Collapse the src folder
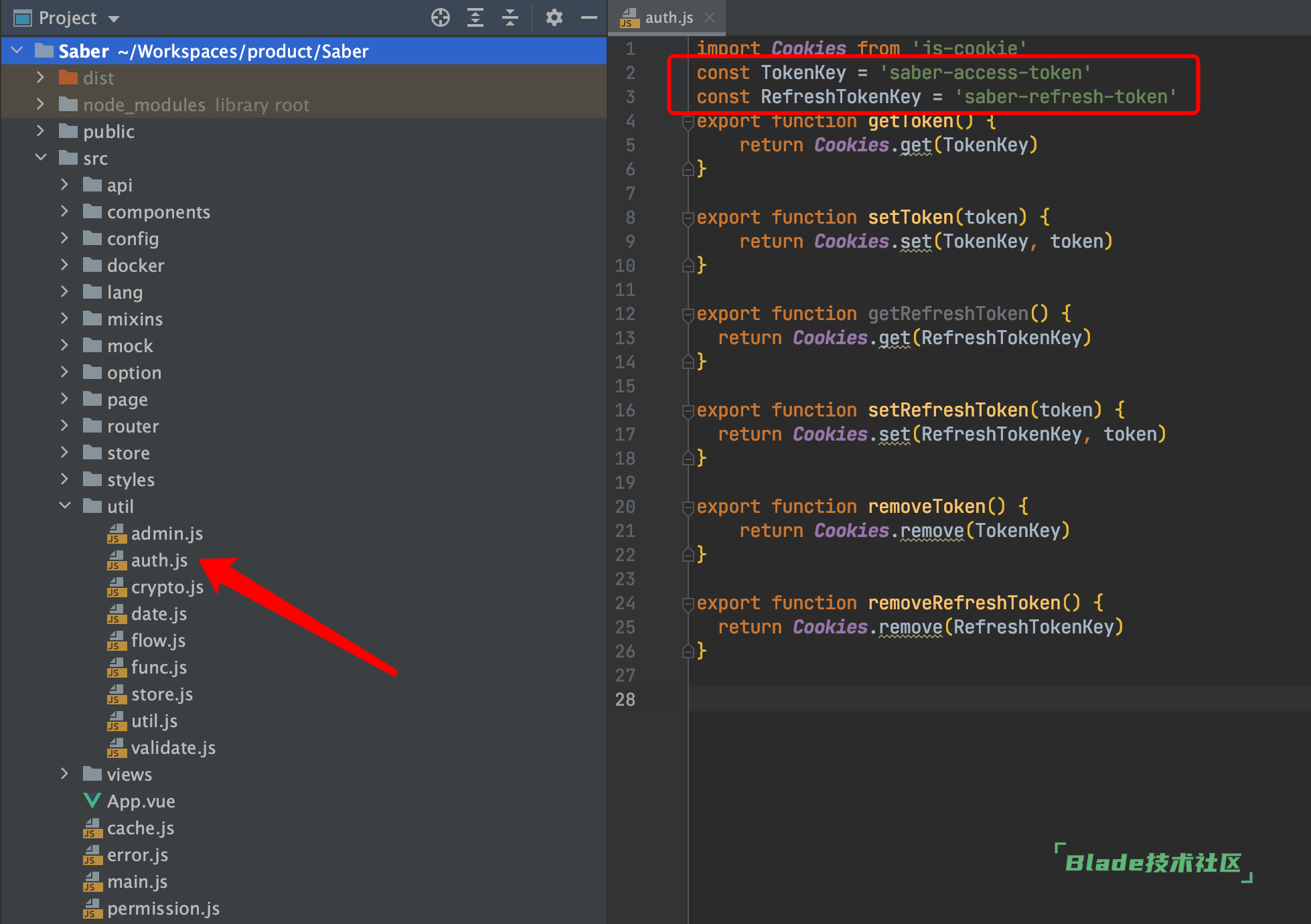The width and height of the screenshot is (1311, 924). [41, 158]
